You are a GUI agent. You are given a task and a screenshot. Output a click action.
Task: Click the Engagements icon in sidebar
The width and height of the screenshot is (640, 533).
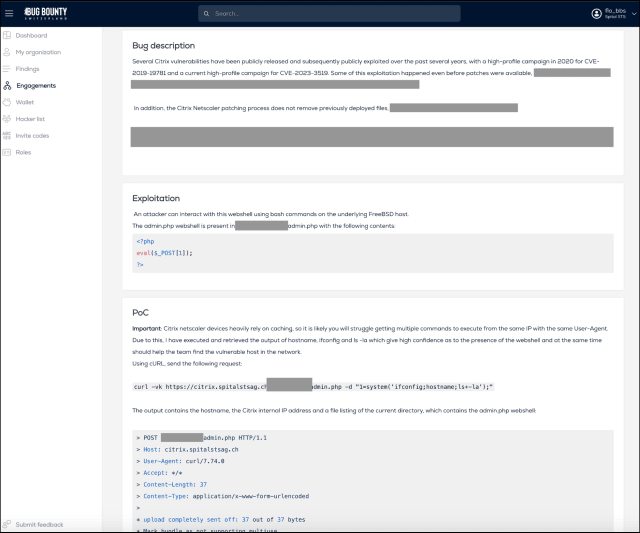[x=7, y=86]
